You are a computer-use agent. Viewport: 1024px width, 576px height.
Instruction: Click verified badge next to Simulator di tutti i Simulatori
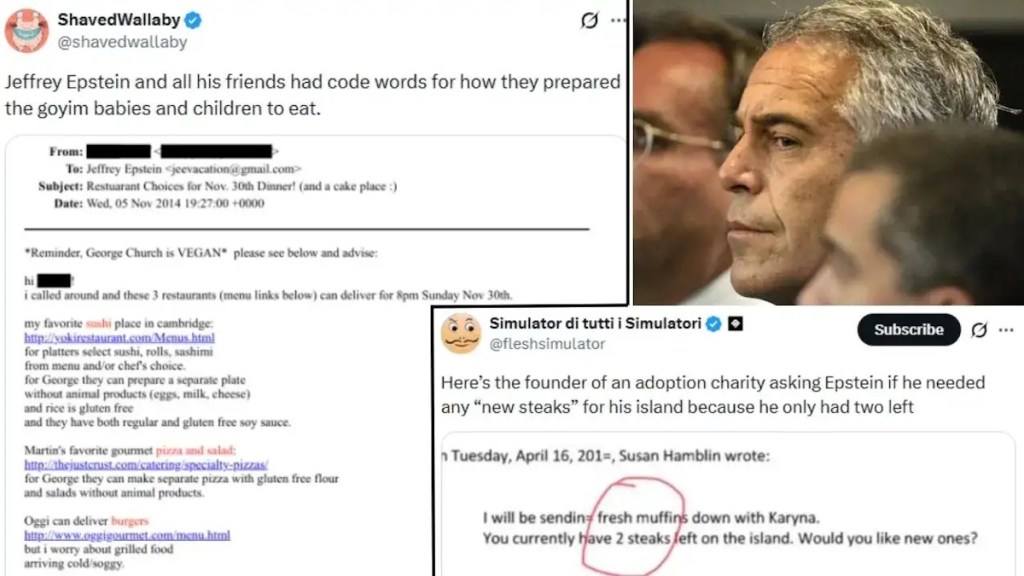pyautogui.click(x=714, y=324)
